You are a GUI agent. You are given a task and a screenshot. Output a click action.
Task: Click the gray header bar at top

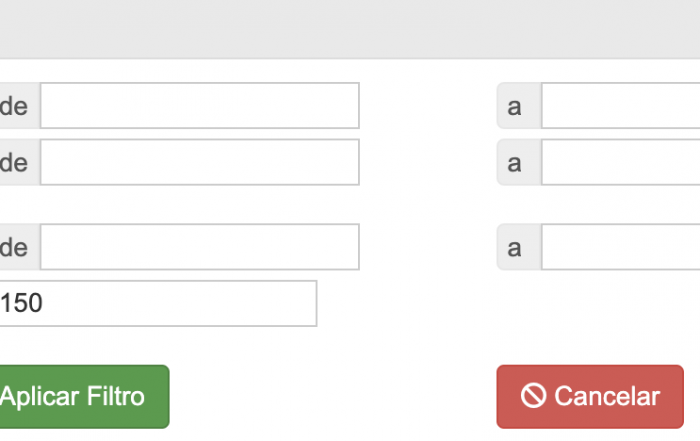pos(350,29)
